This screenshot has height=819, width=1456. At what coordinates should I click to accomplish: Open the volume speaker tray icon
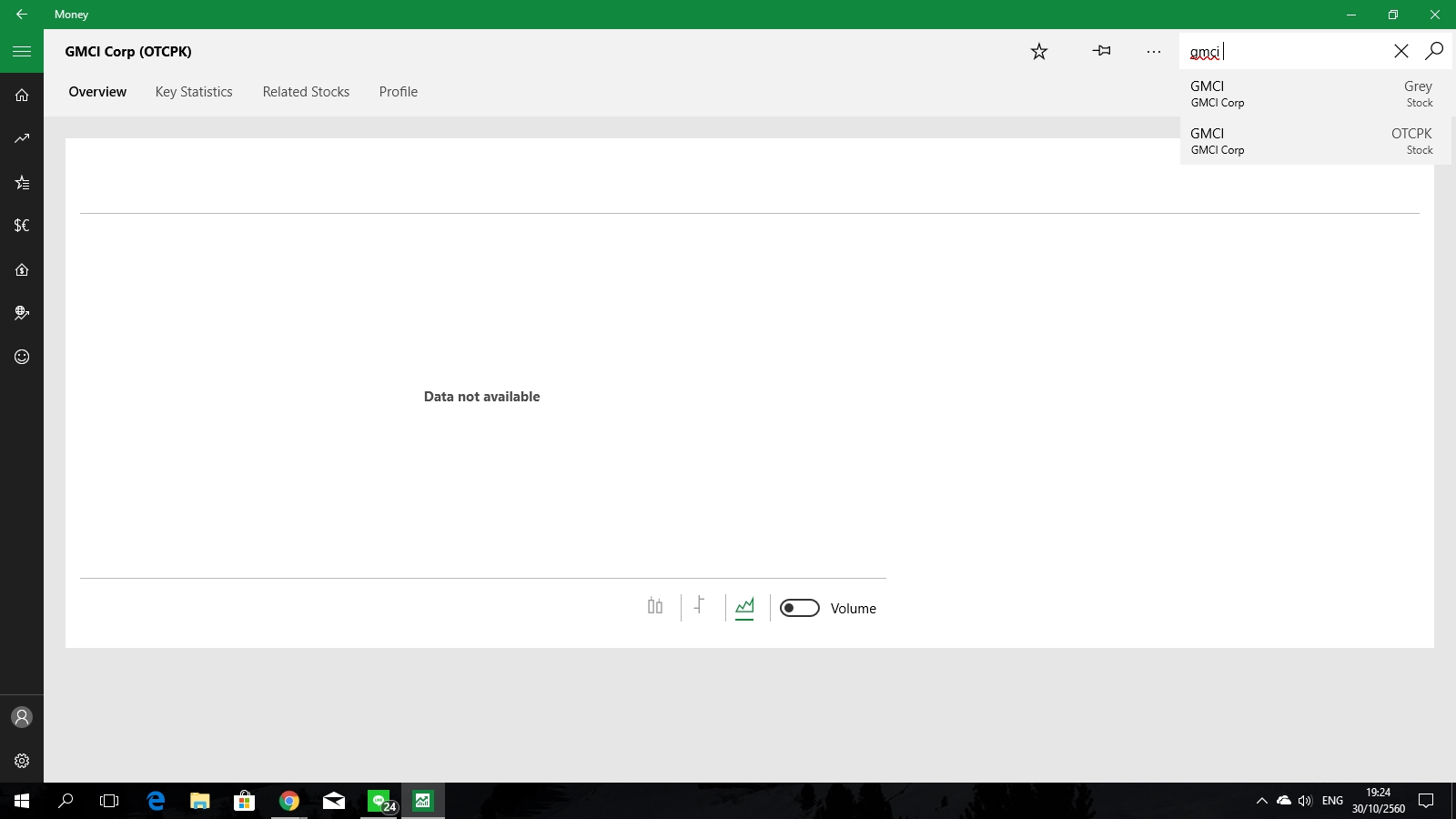point(1306,801)
